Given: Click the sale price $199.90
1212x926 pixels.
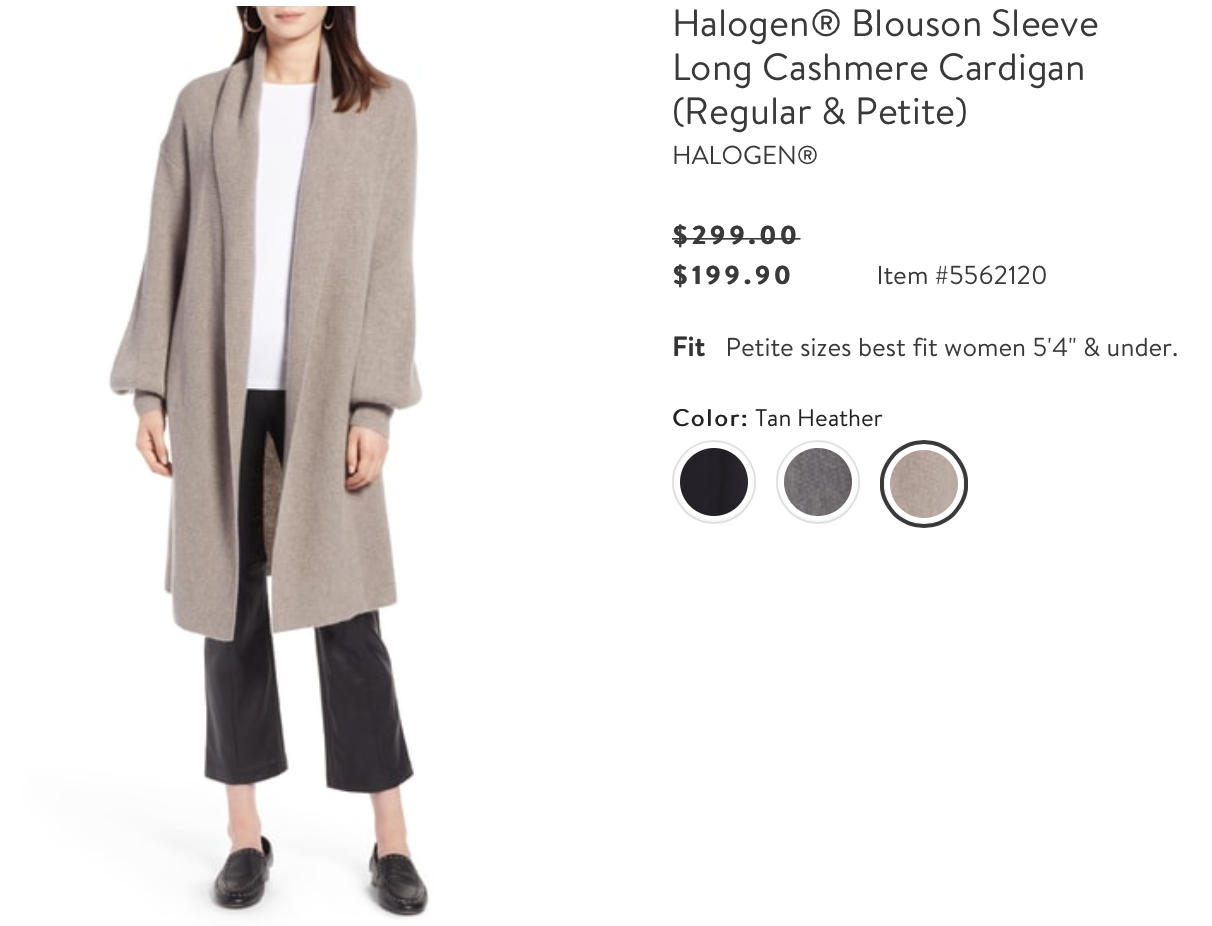Looking at the screenshot, I should (x=732, y=275).
